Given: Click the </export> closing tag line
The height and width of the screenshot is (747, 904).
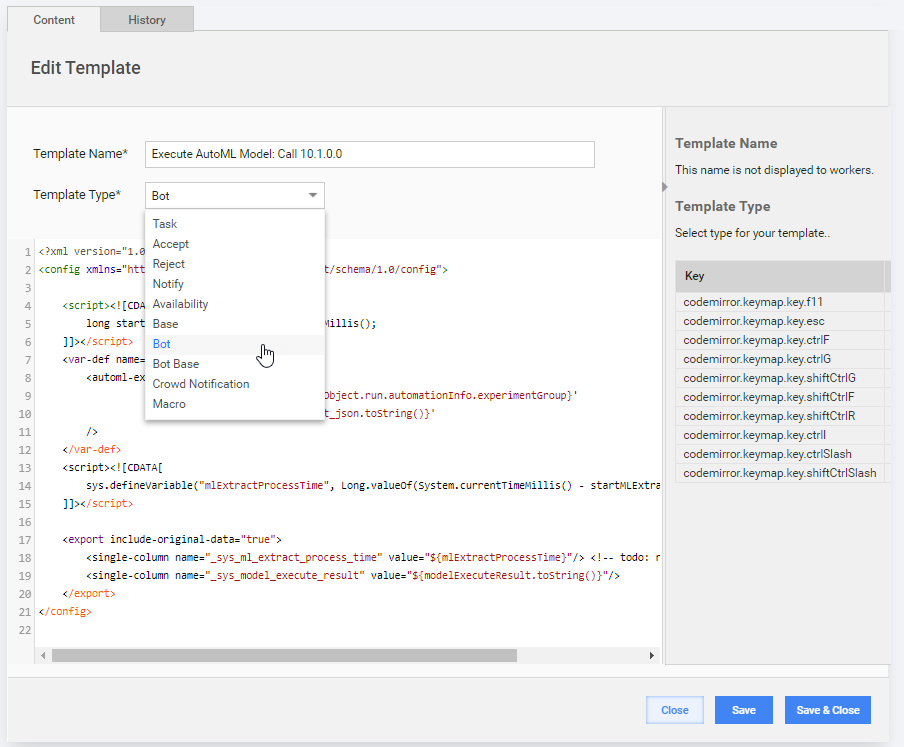Looking at the screenshot, I should coord(89,594).
